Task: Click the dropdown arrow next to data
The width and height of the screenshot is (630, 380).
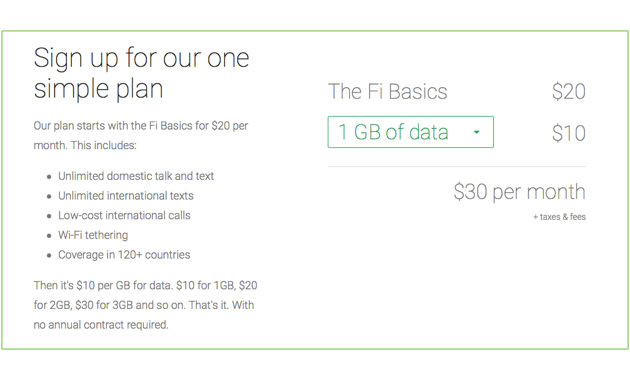Action: (477, 132)
